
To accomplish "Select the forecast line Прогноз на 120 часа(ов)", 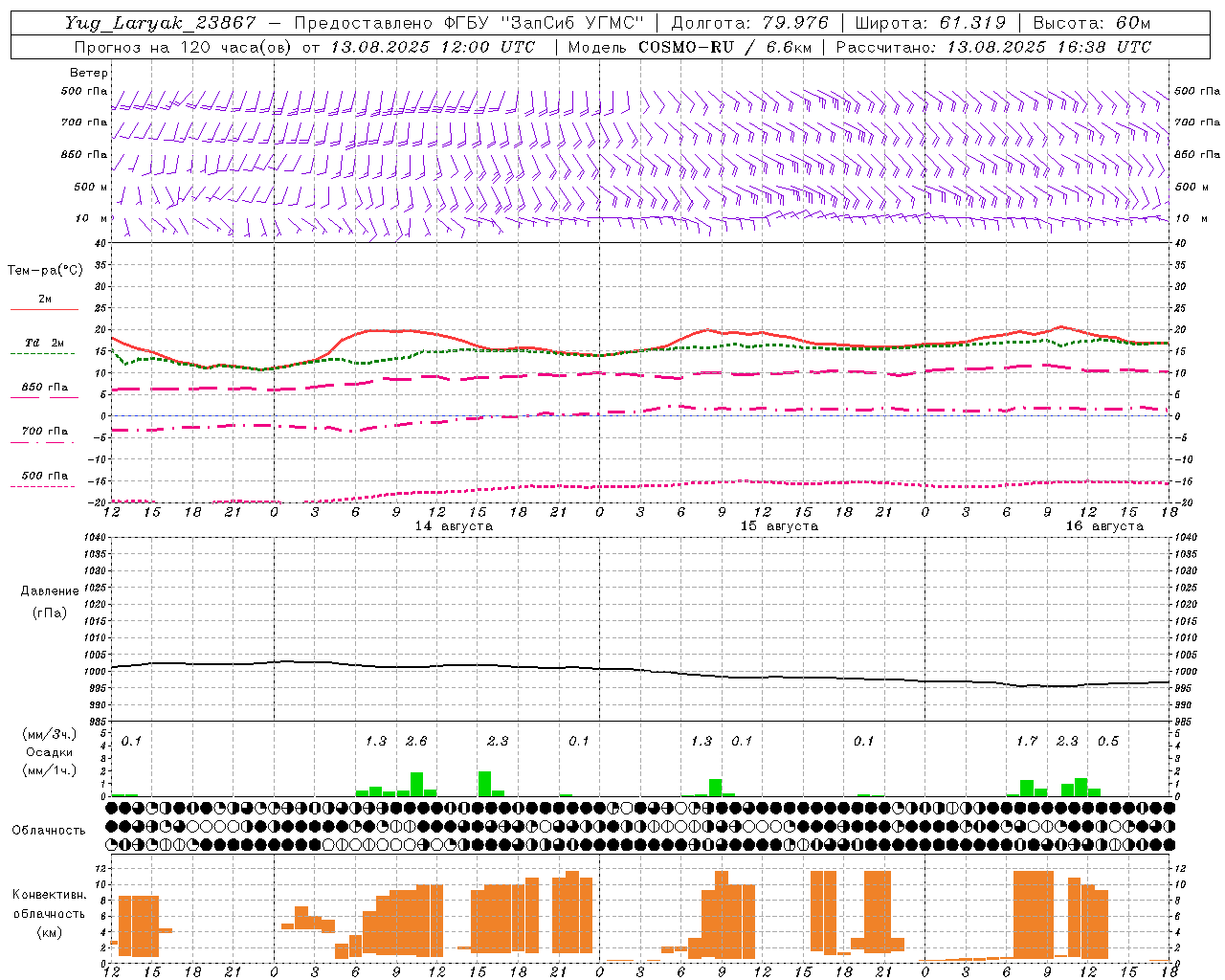I will pos(183,47).
